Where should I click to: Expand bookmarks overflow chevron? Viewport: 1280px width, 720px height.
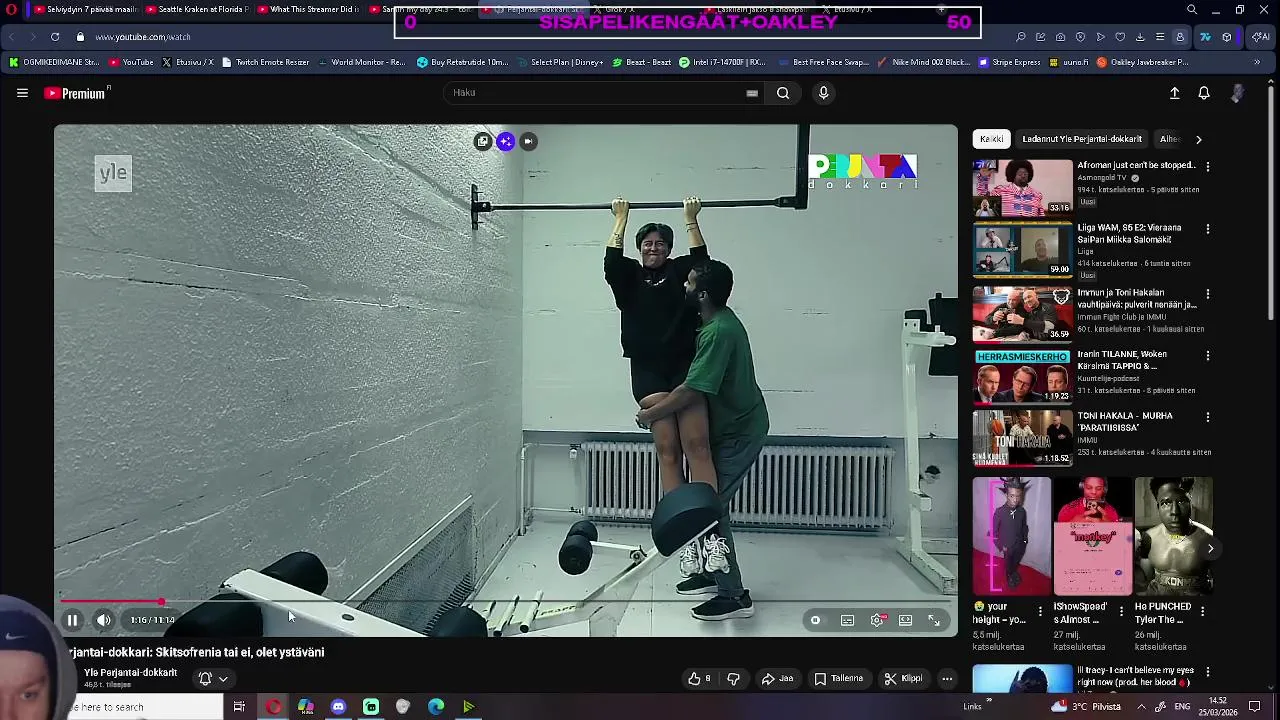pos(1257,62)
